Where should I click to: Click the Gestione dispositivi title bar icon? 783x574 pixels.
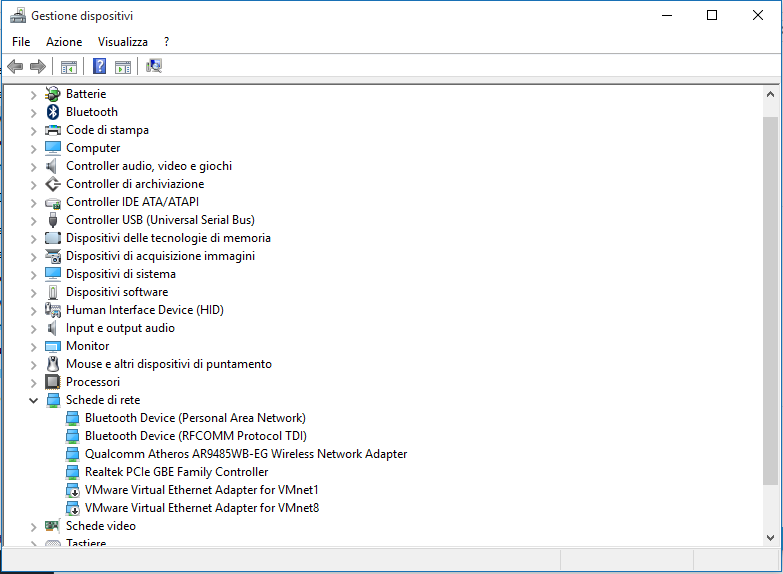point(18,16)
